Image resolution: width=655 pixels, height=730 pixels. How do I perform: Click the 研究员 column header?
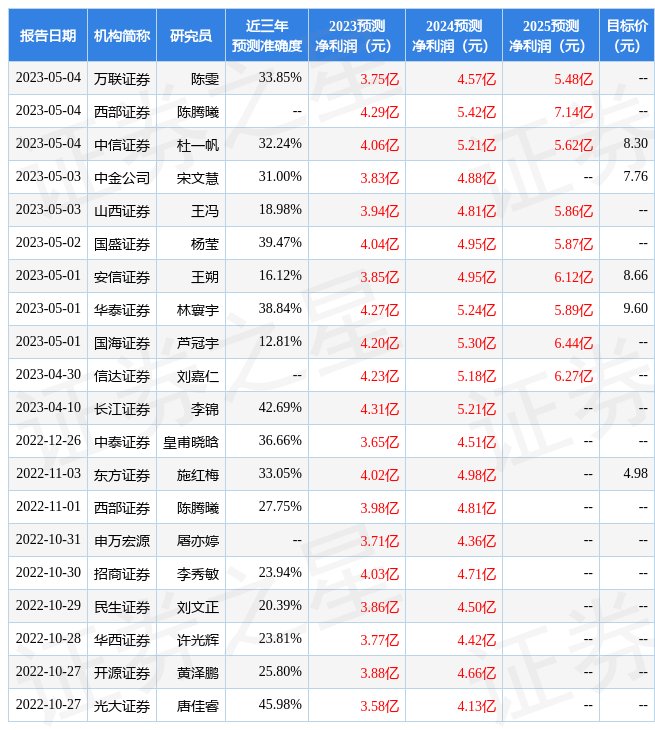tap(191, 35)
